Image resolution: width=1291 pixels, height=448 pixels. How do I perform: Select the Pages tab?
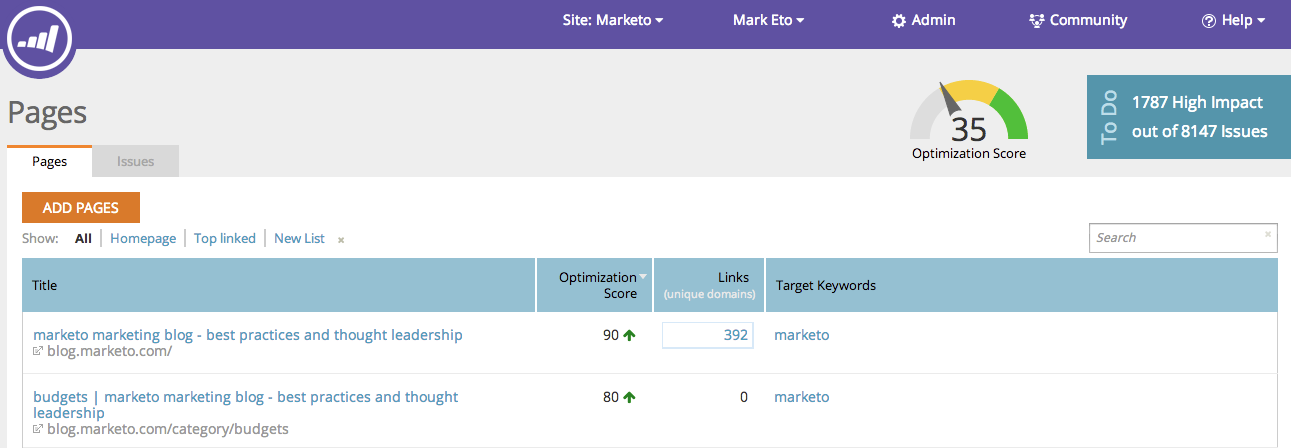click(x=50, y=161)
